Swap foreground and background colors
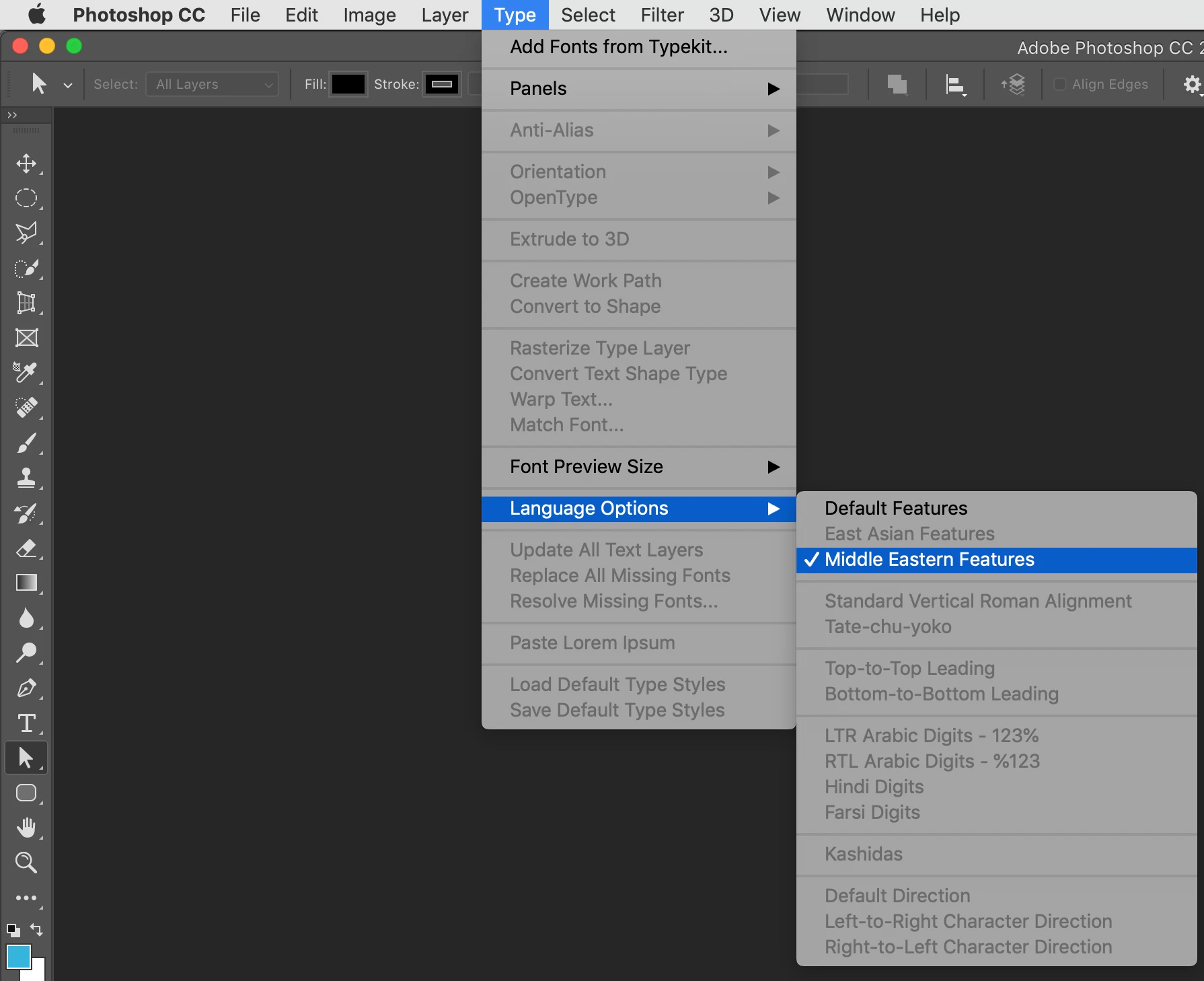 [x=37, y=930]
